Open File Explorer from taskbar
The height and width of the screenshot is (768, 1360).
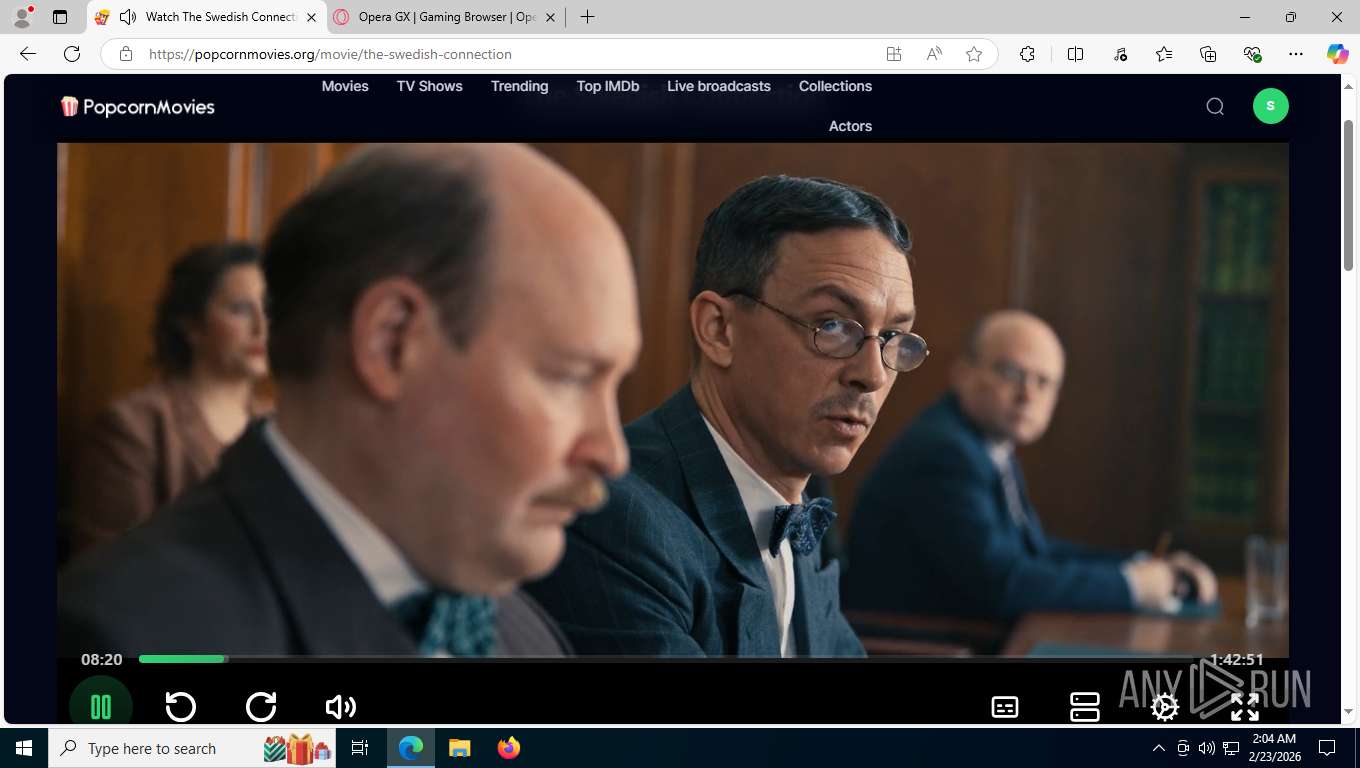click(x=459, y=748)
